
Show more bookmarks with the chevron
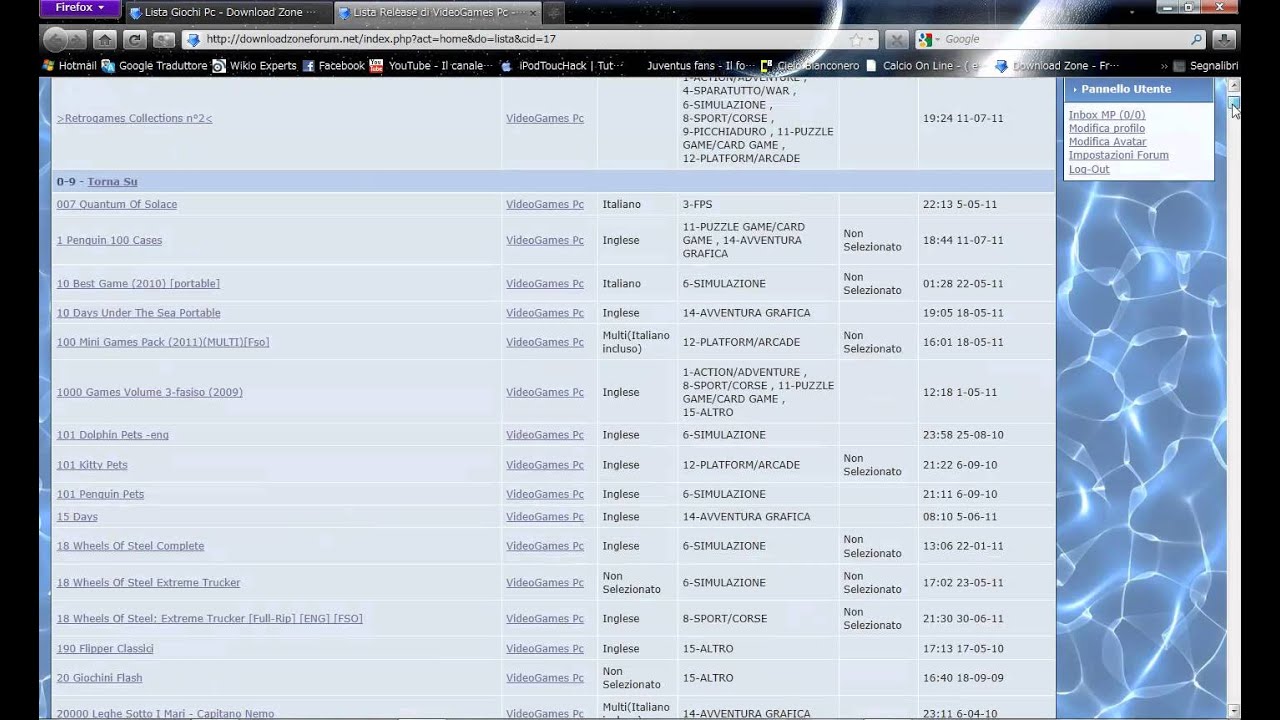(x=1164, y=66)
